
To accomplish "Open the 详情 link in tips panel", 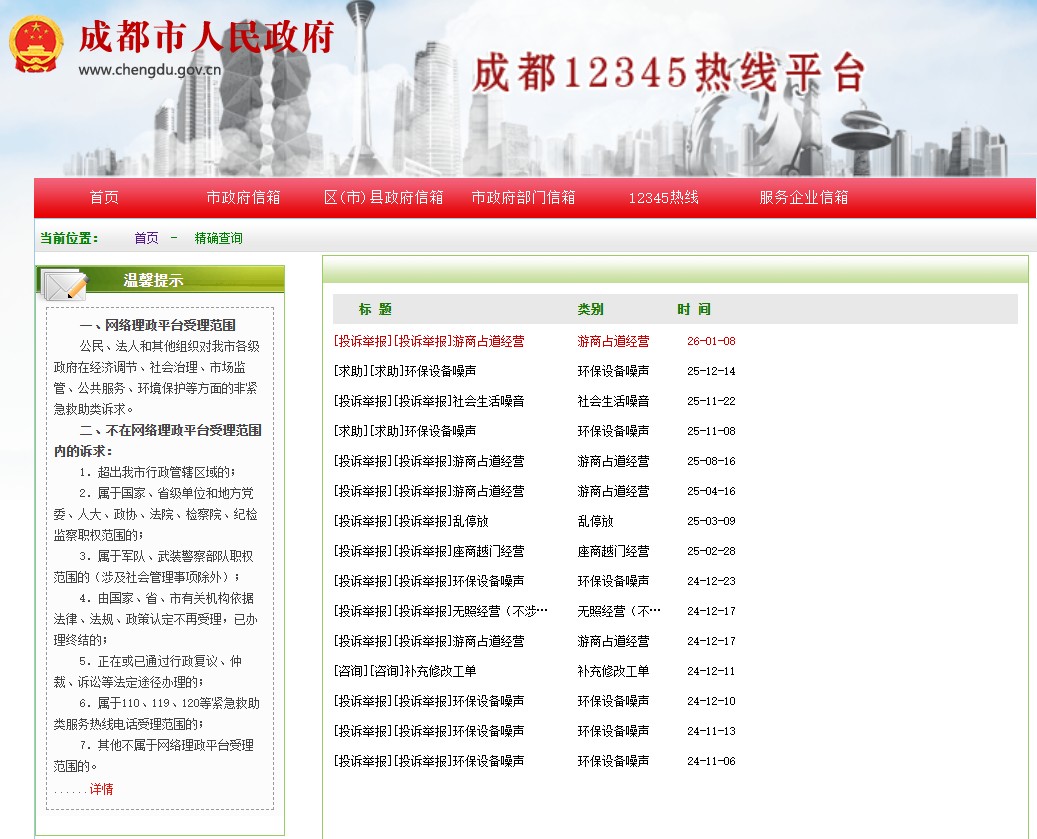I will point(101,789).
